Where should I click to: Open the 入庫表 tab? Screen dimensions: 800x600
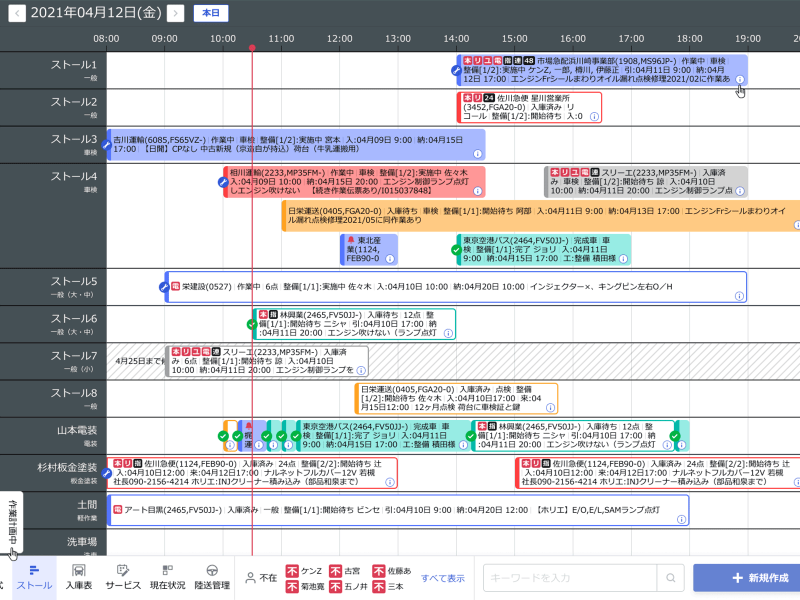click(x=79, y=577)
